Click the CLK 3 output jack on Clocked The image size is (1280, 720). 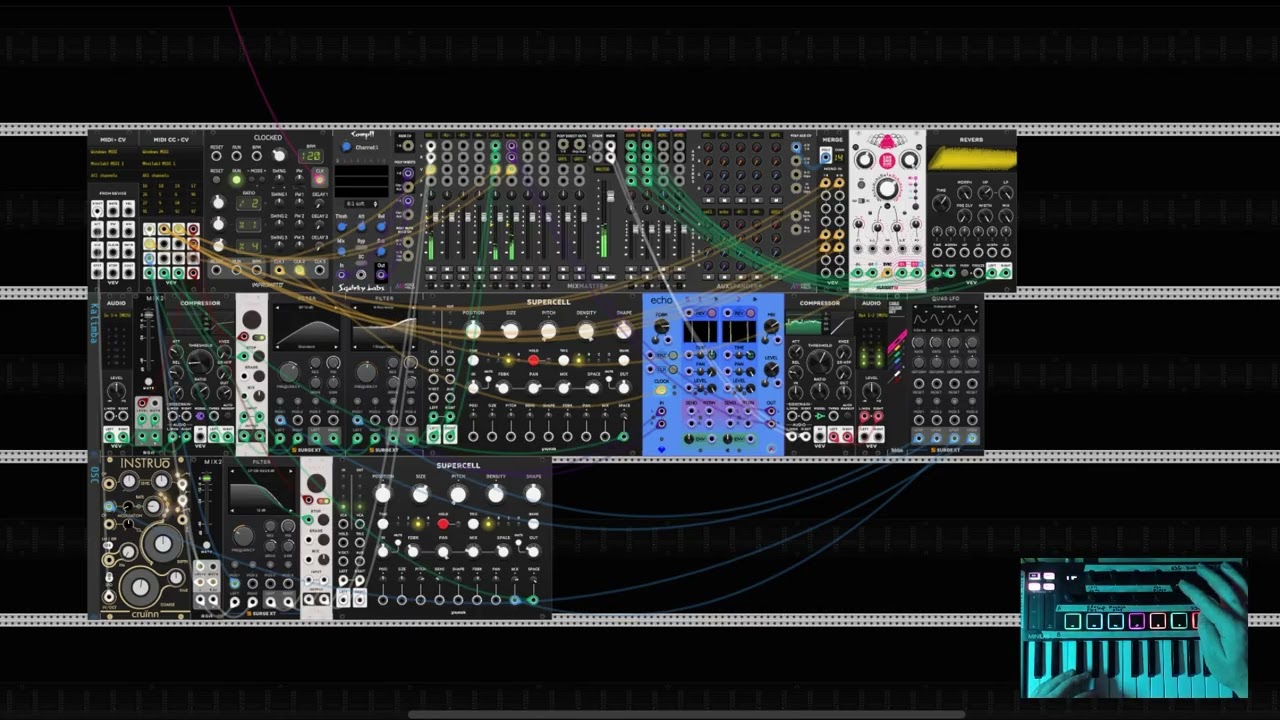point(319,270)
